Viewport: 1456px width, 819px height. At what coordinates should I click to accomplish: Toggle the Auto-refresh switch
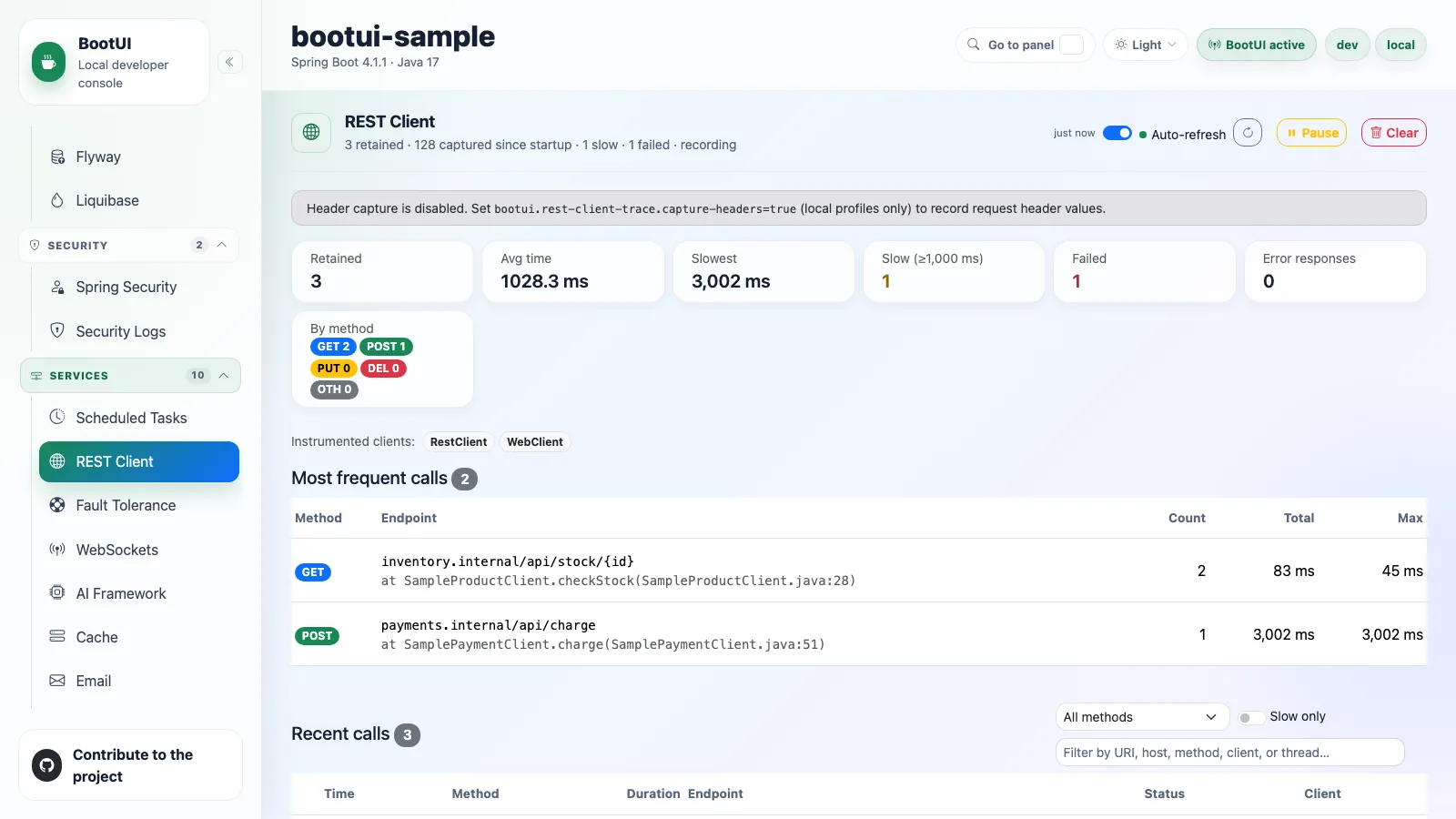(1117, 133)
